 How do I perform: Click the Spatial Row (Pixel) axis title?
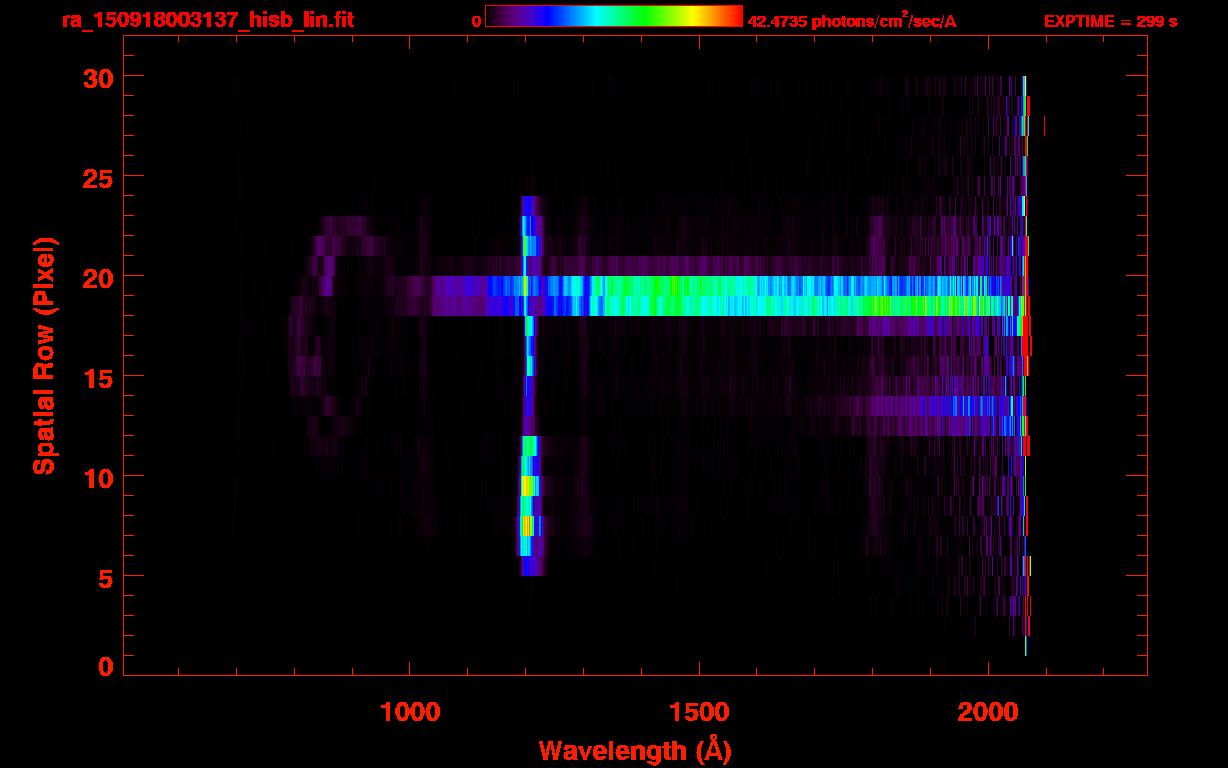(x=44, y=355)
